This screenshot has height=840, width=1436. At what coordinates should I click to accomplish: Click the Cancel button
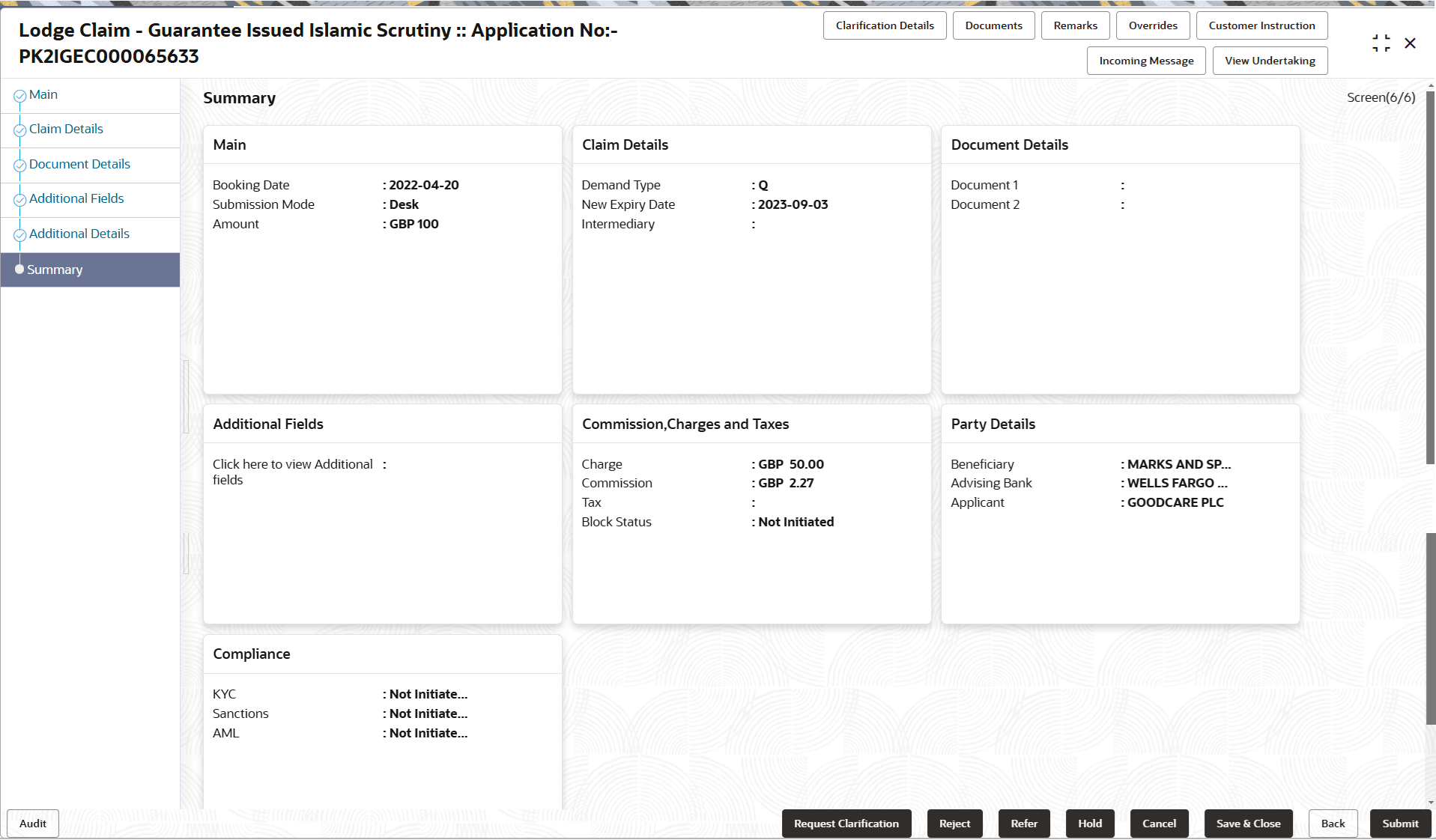click(1159, 824)
